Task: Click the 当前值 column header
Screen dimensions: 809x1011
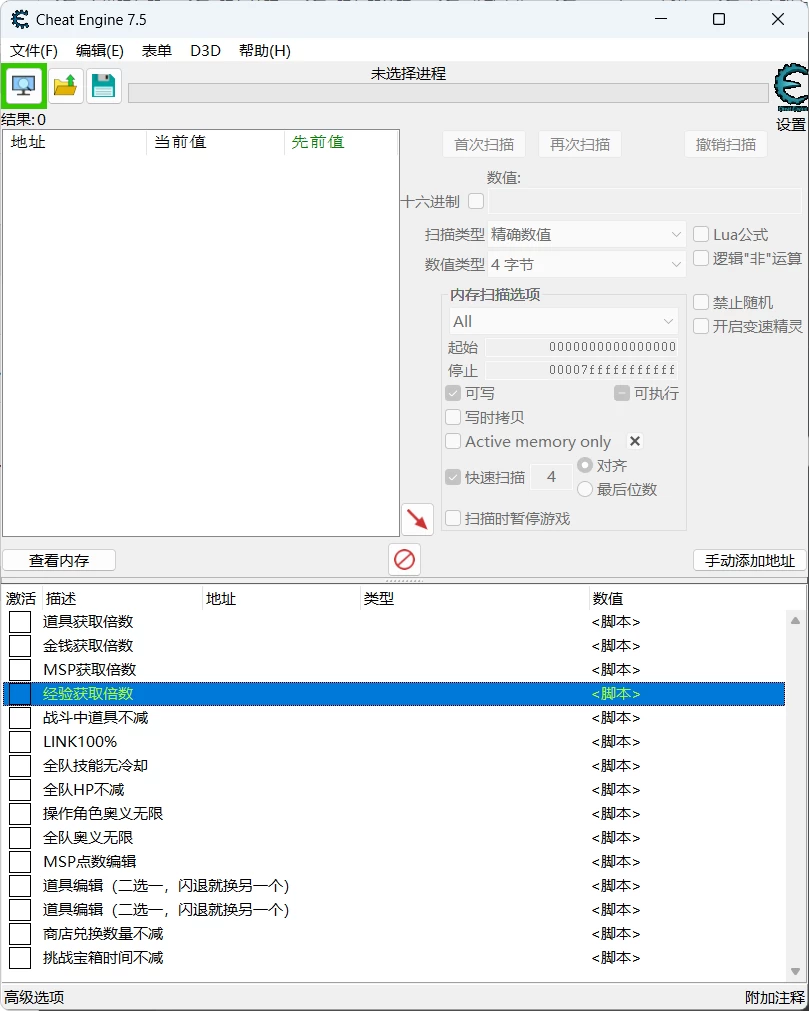Action: (215, 142)
